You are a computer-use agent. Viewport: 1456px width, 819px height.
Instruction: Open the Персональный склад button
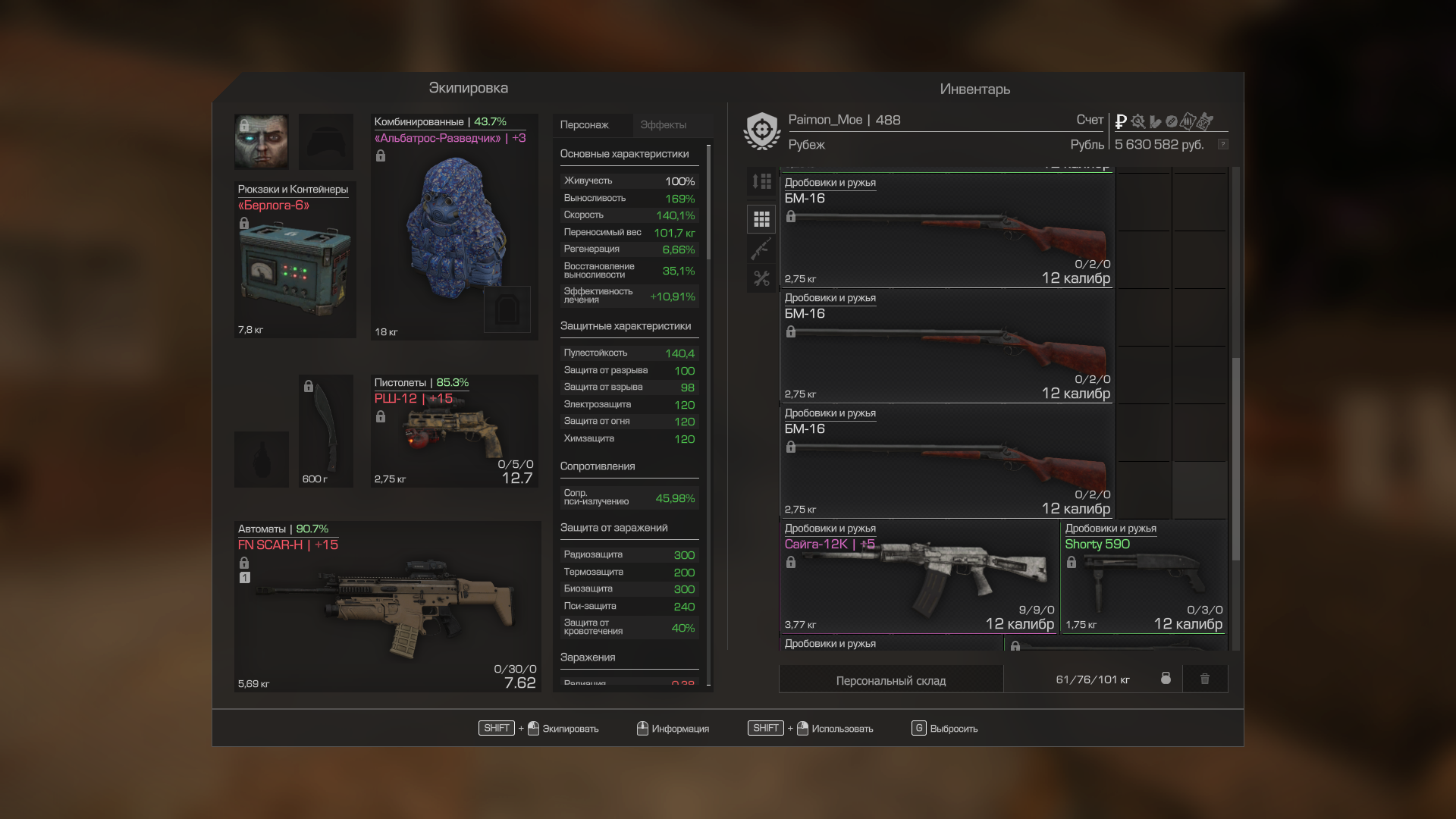click(891, 680)
